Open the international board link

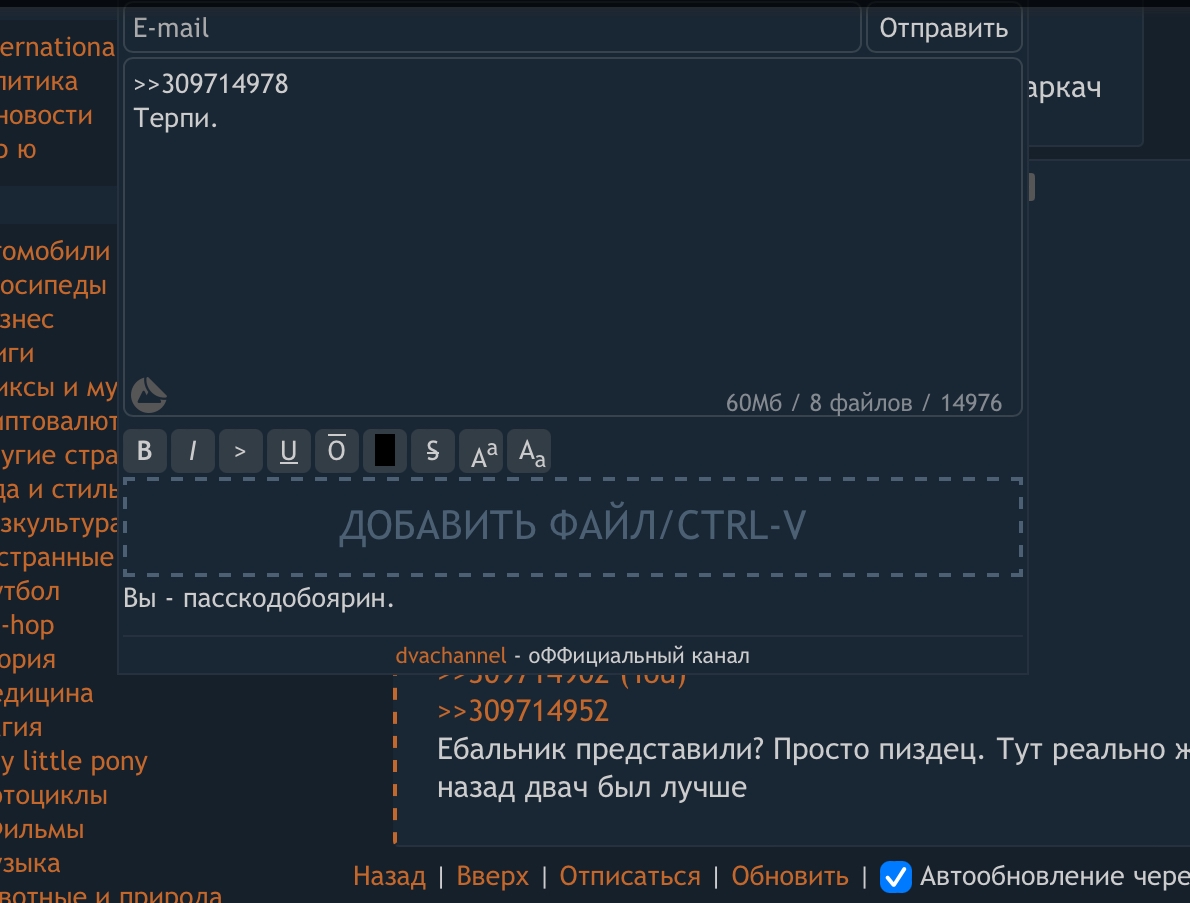tap(58, 47)
